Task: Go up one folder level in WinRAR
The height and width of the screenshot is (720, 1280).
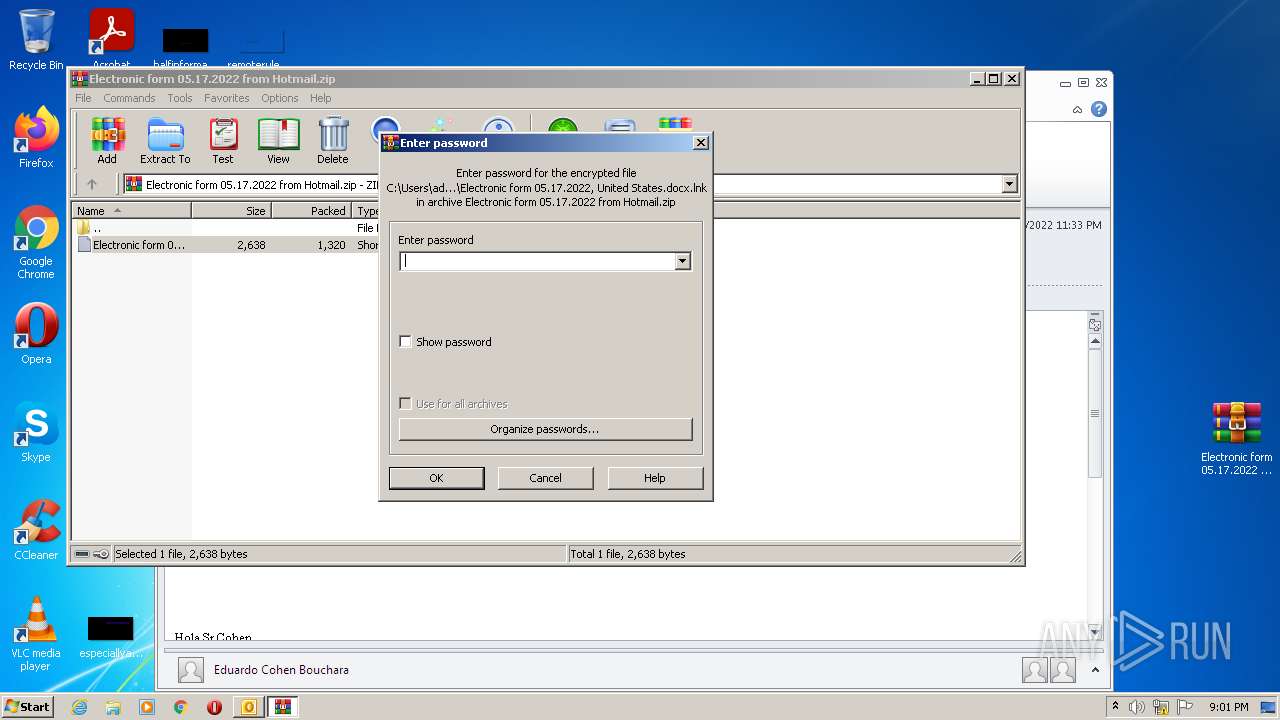Action: pos(92,184)
